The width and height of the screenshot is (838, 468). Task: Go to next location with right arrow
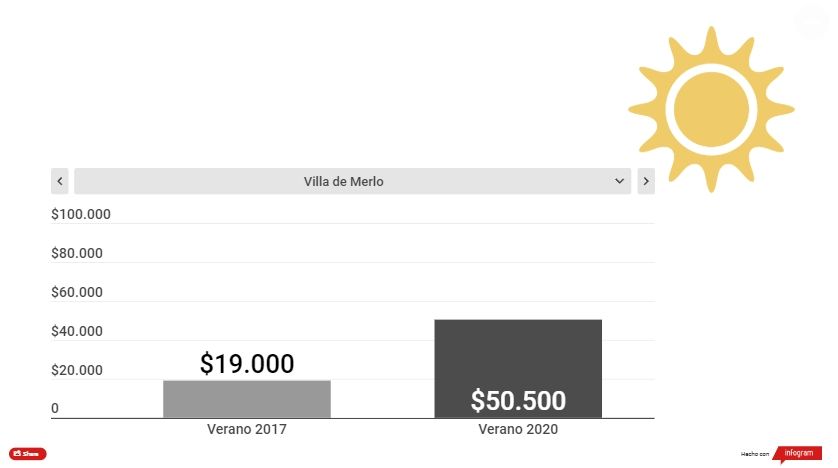(x=646, y=181)
